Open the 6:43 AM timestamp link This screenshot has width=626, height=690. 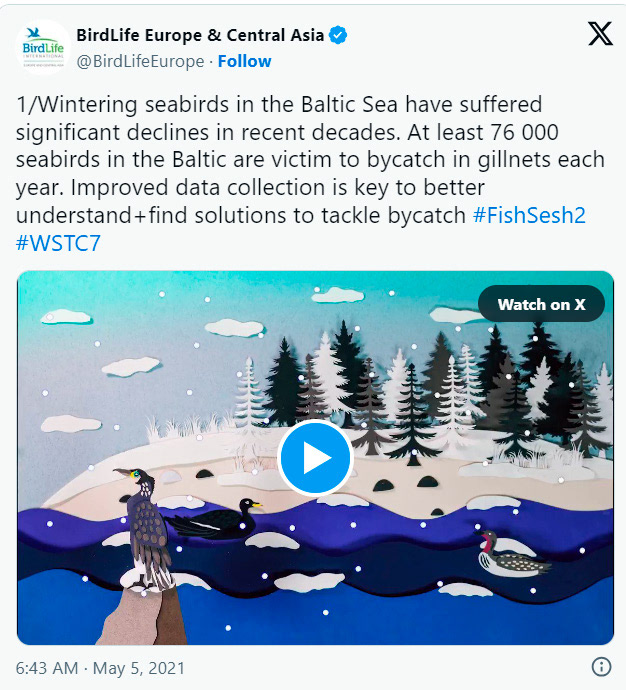click(47, 668)
